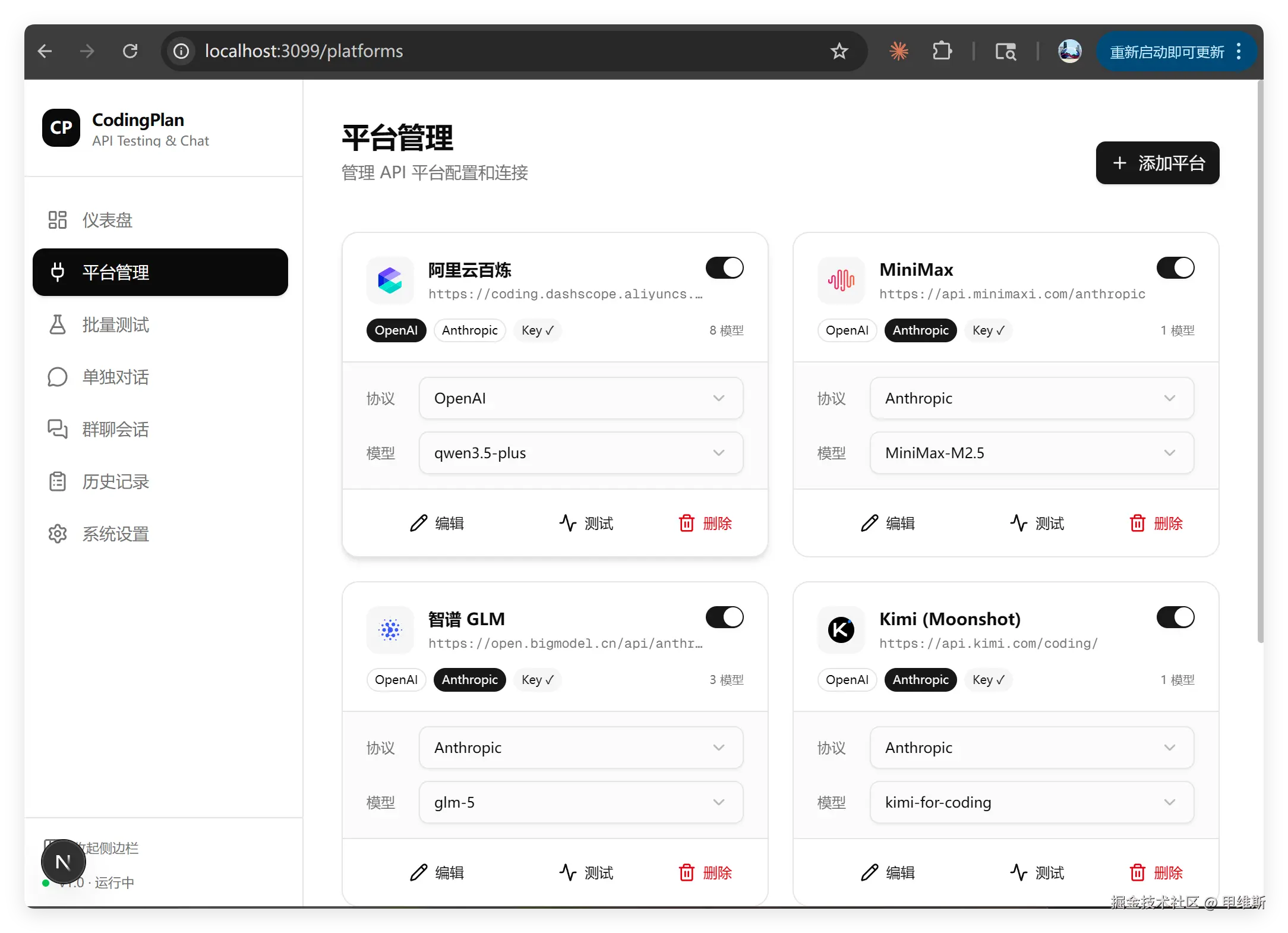The height and width of the screenshot is (933, 1288).
Task: Open the qwen3.5-plus model dropdown
Action: tap(580, 453)
